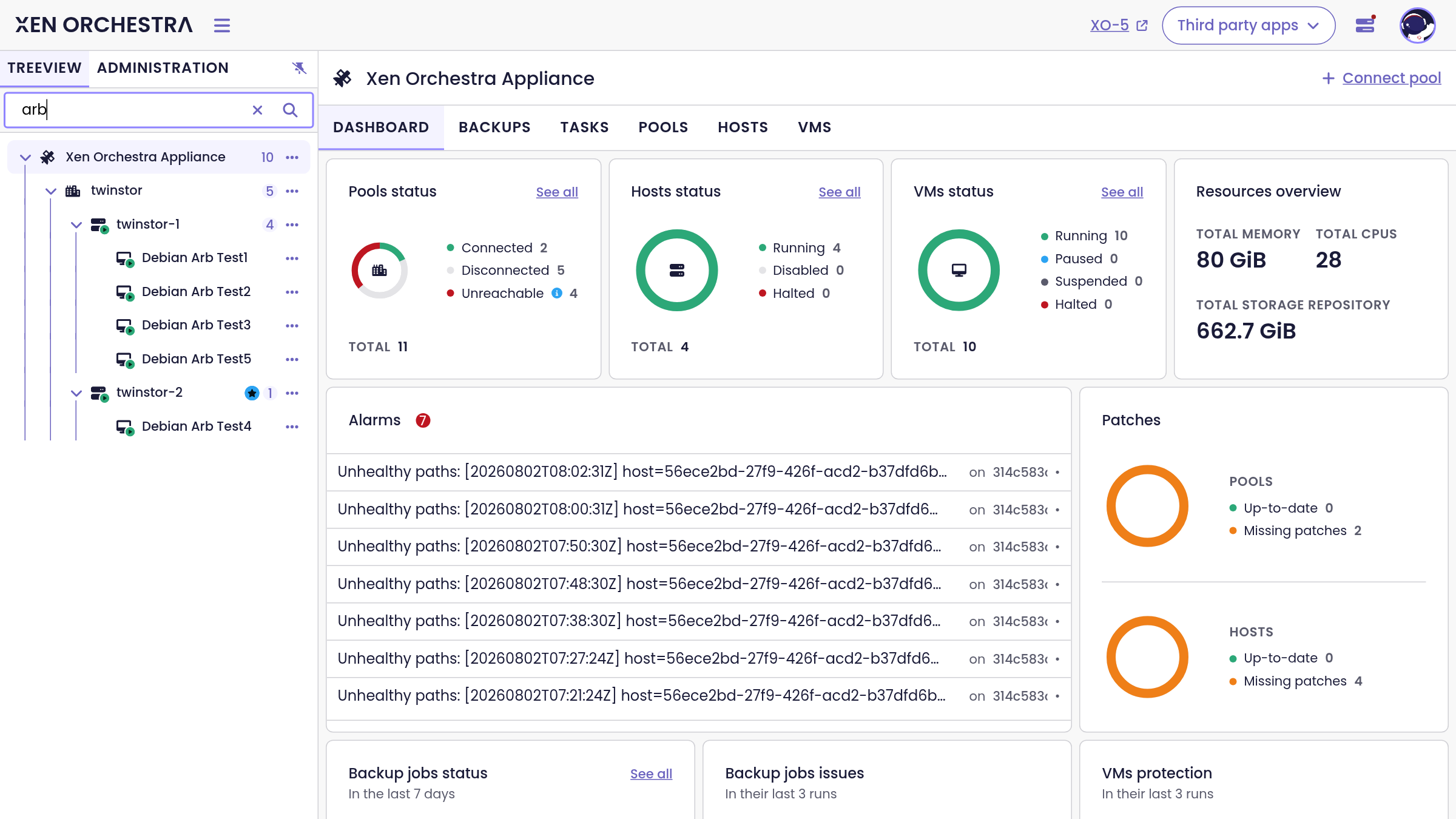
Task: Collapse the twinstor-1 host node
Action: 76,224
